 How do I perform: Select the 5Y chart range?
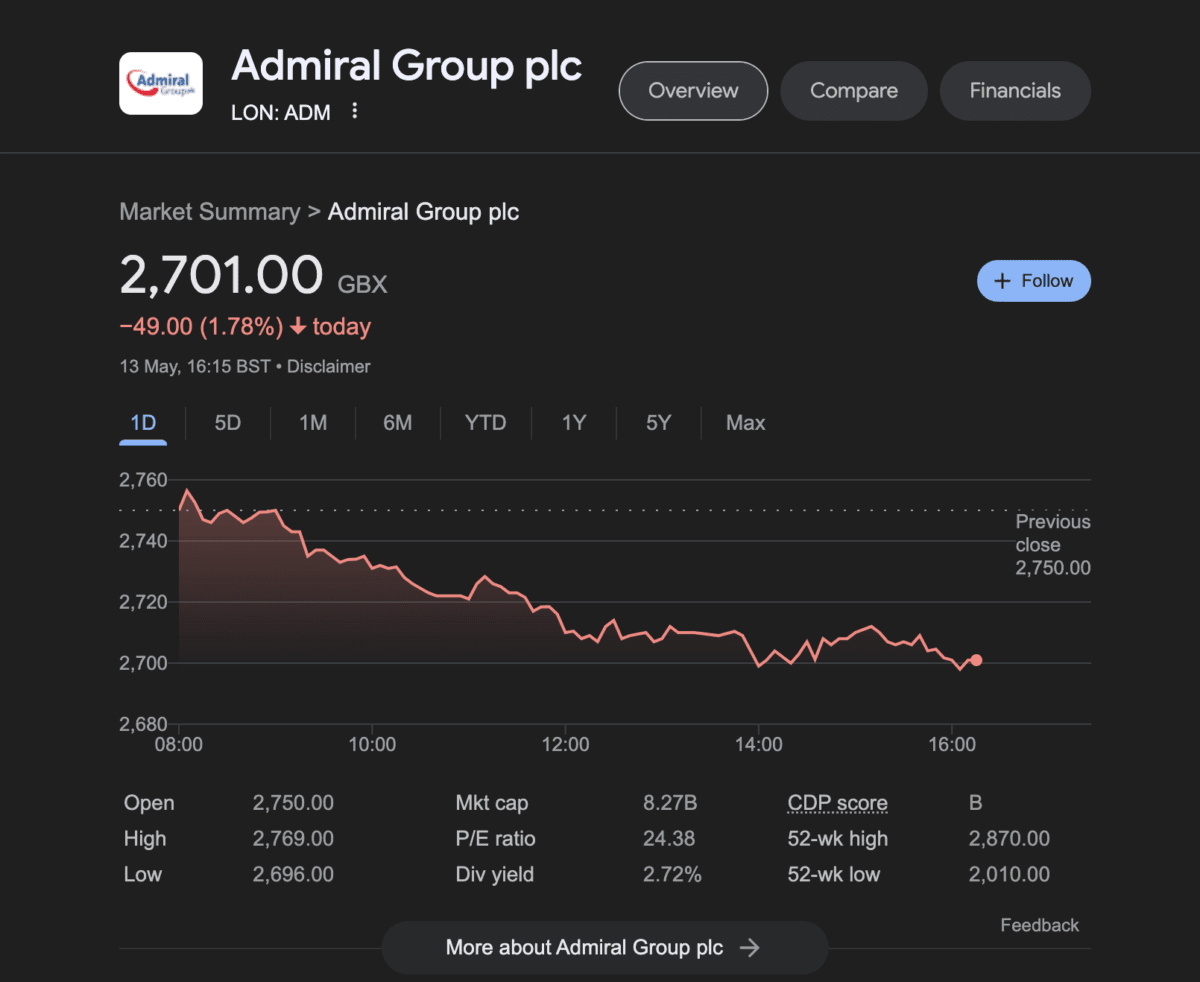(x=658, y=423)
